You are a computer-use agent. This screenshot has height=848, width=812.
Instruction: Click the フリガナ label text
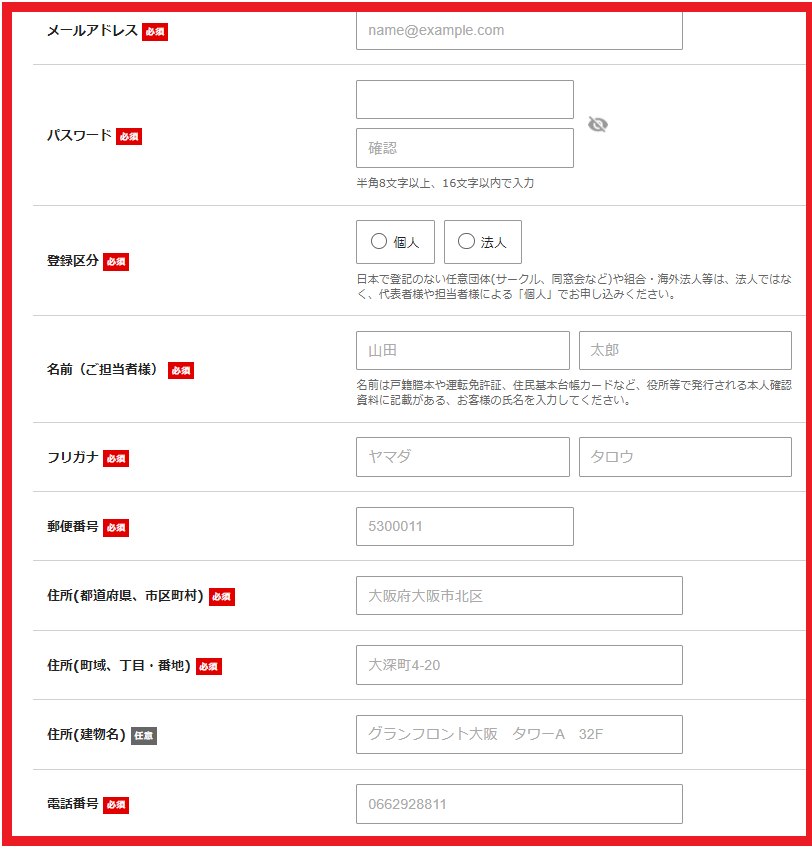pos(73,458)
